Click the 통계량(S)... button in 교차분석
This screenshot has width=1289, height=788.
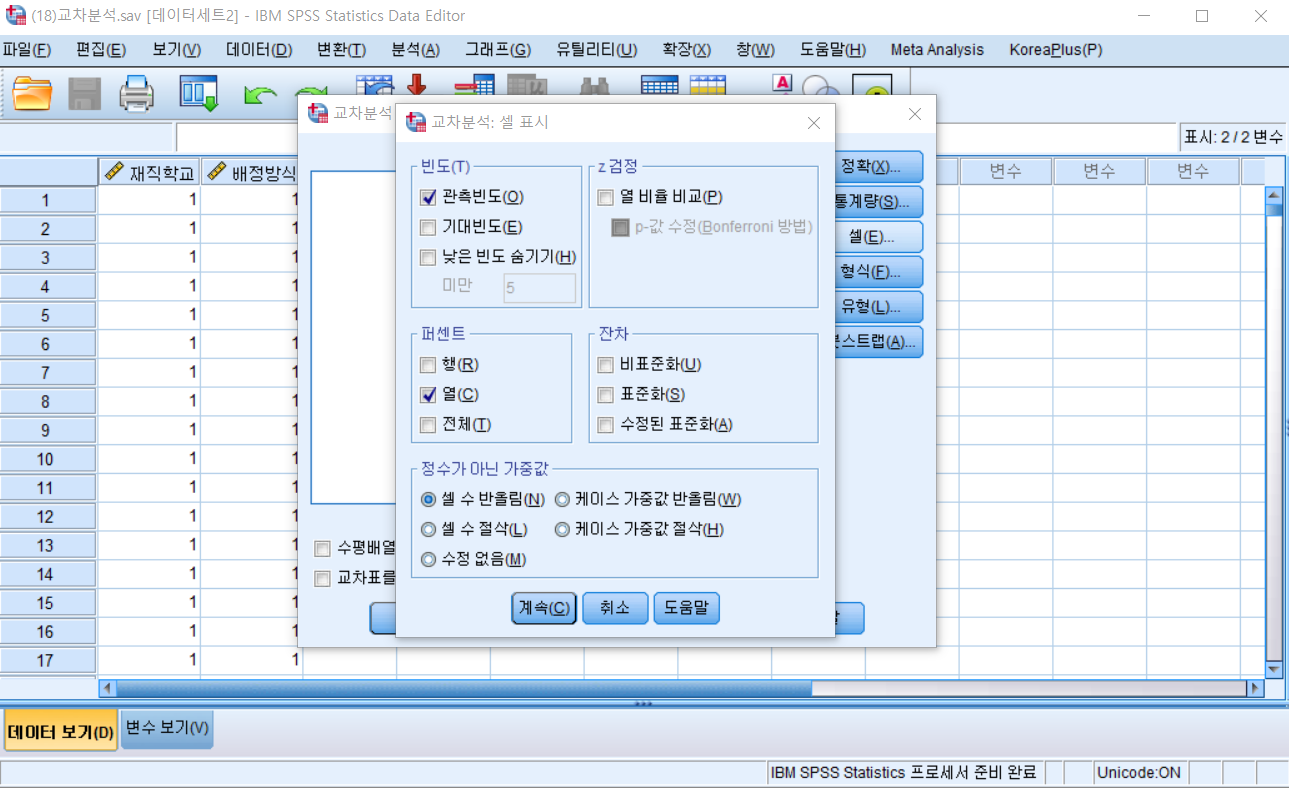point(877,202)
